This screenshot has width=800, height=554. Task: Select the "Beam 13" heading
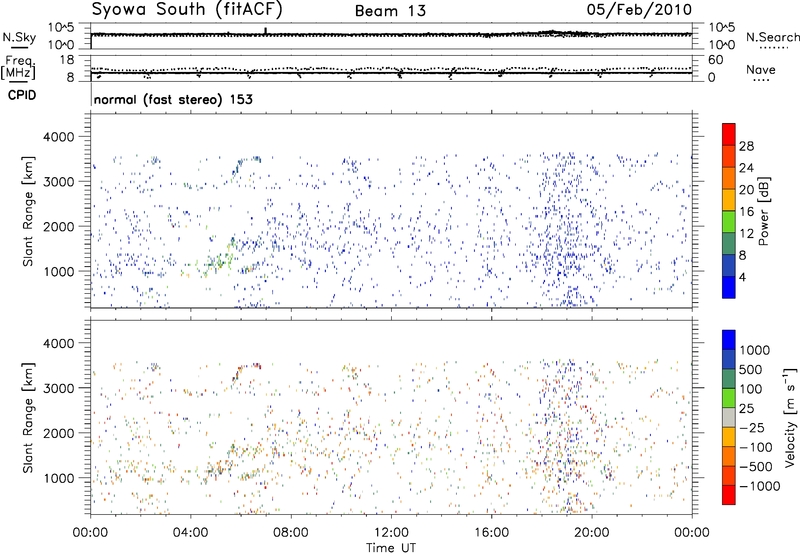[390, 11]
